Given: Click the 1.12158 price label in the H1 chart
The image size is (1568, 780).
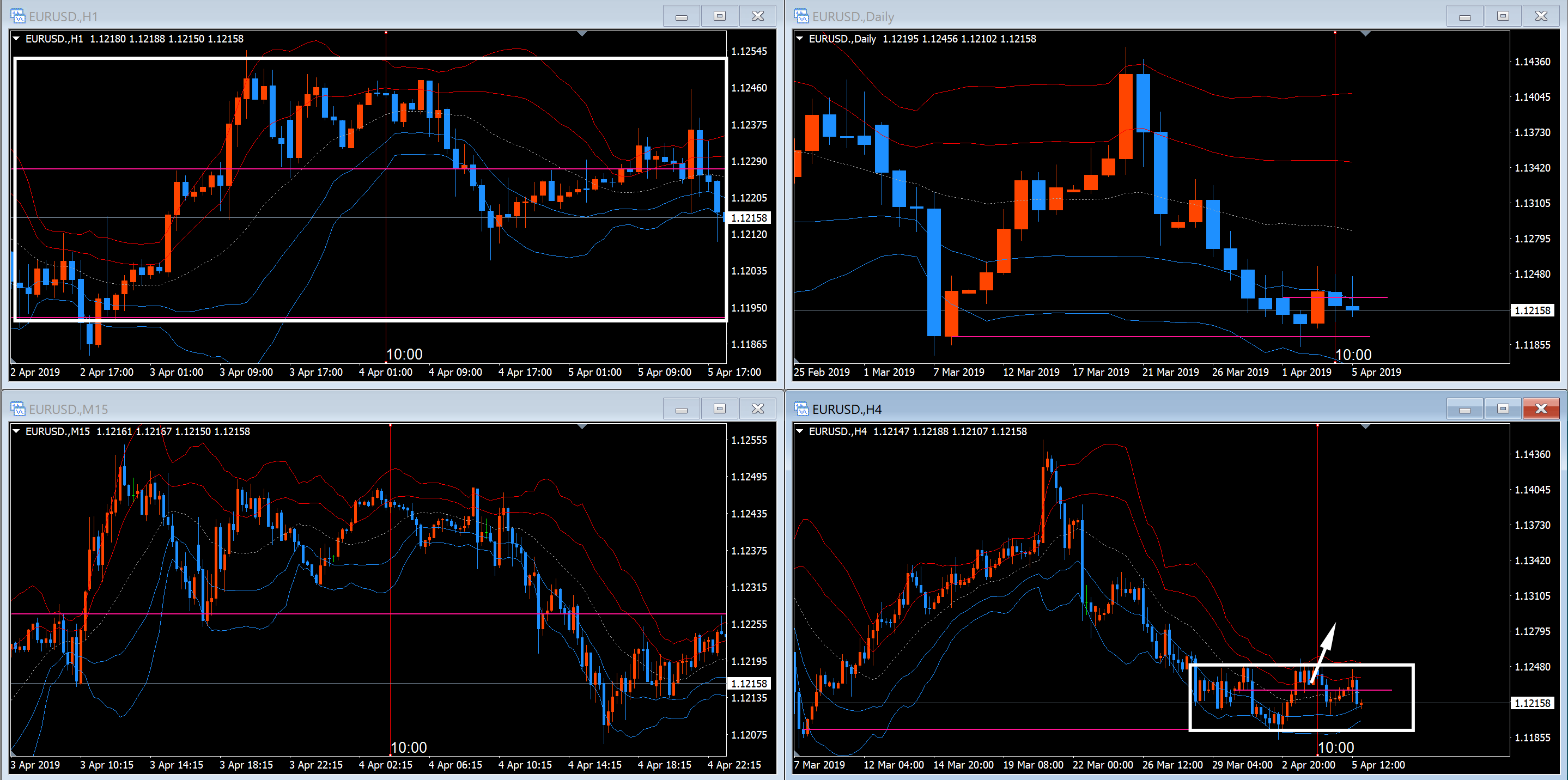Looking at the screenshot, I should 749,218.
